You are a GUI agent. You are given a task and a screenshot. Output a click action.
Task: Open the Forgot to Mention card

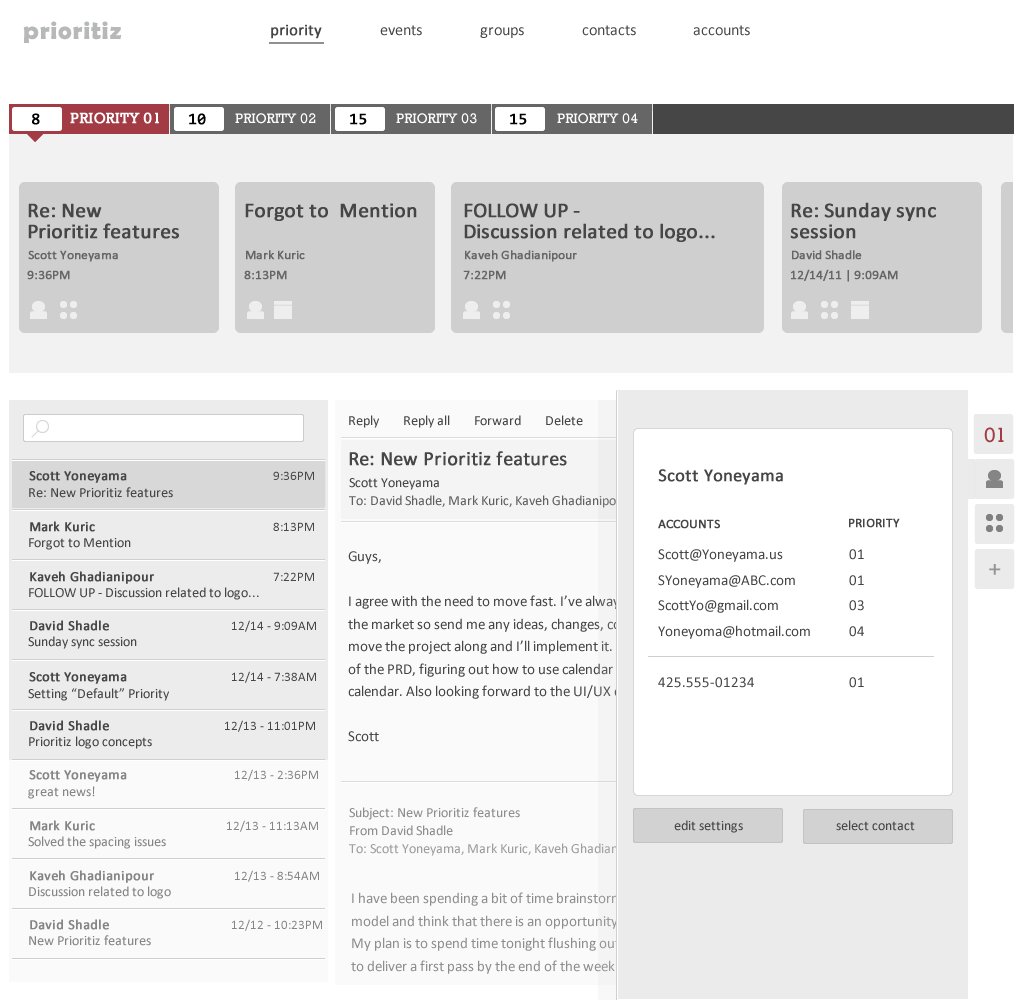pyautogui.click(x=335, y=257)
